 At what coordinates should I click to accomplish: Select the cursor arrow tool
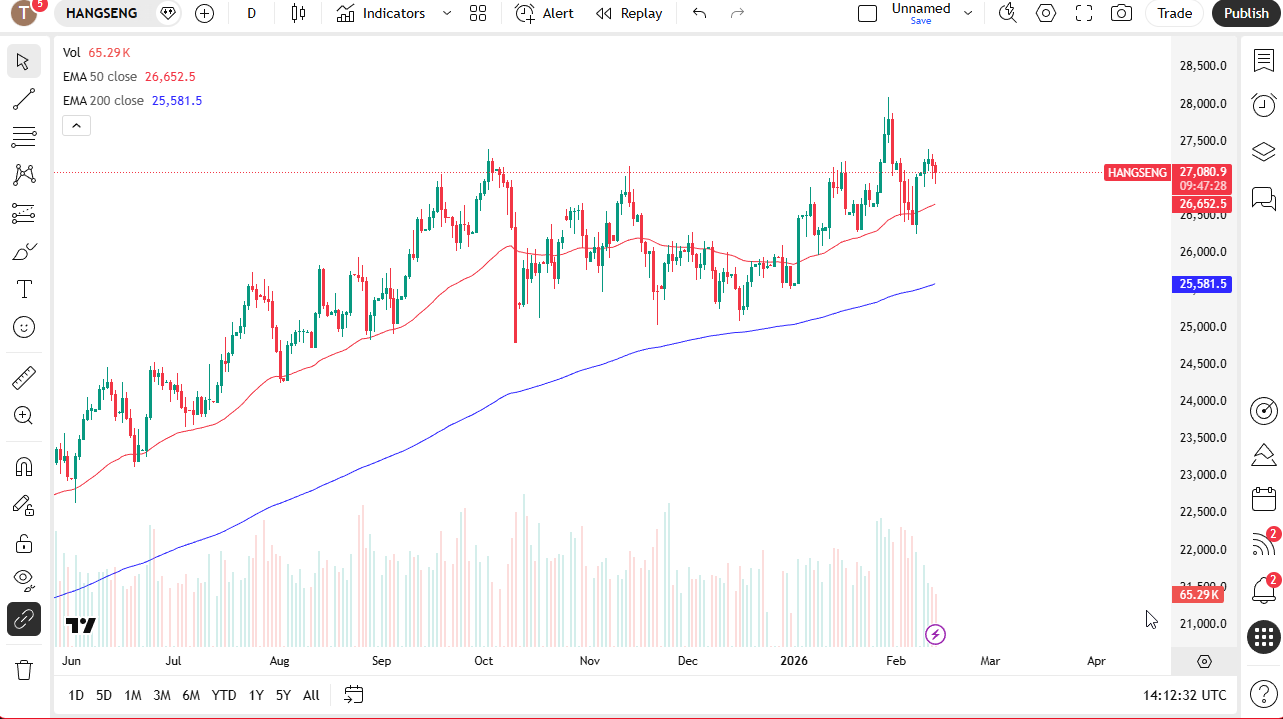(24, 61)
